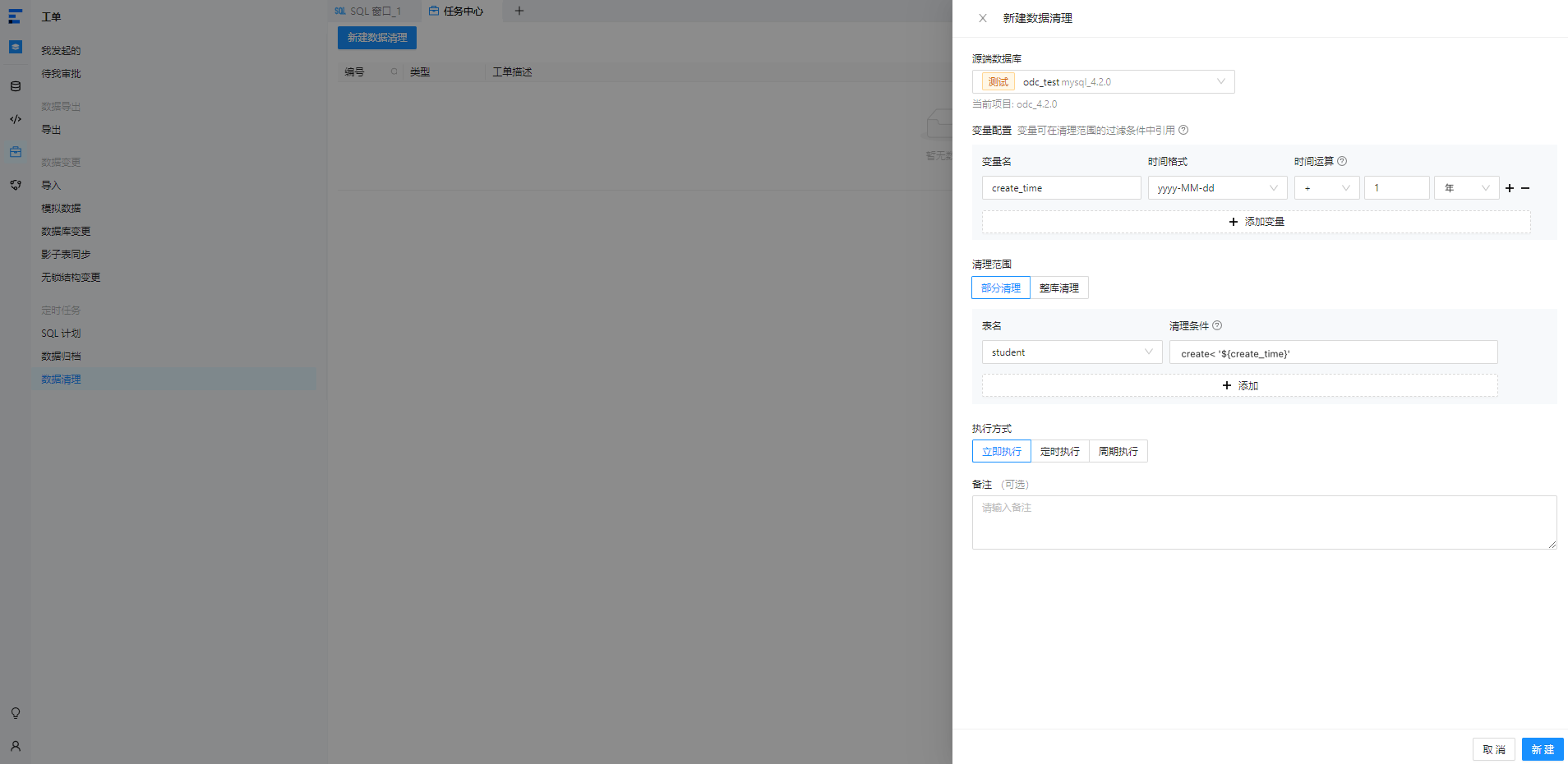Open help tooltip next to 清理条件
Viewport: 1568px width, 764px height.
point(1217,325)
